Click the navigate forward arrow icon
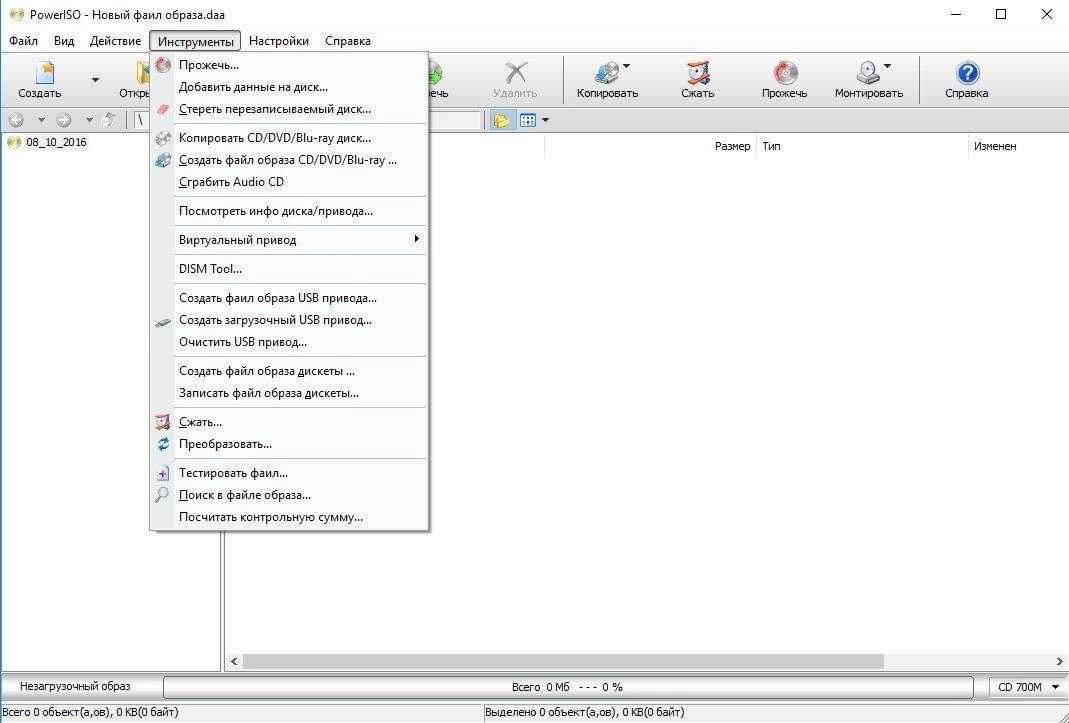1069x723 pixels. [64, 121]
